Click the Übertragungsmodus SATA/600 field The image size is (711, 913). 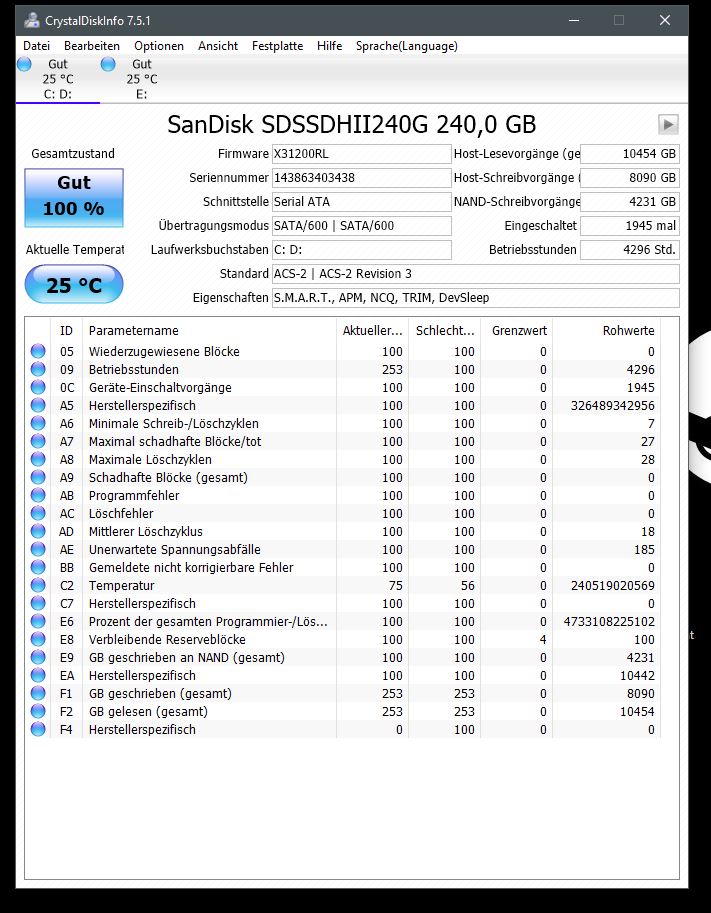coord(362,225)
